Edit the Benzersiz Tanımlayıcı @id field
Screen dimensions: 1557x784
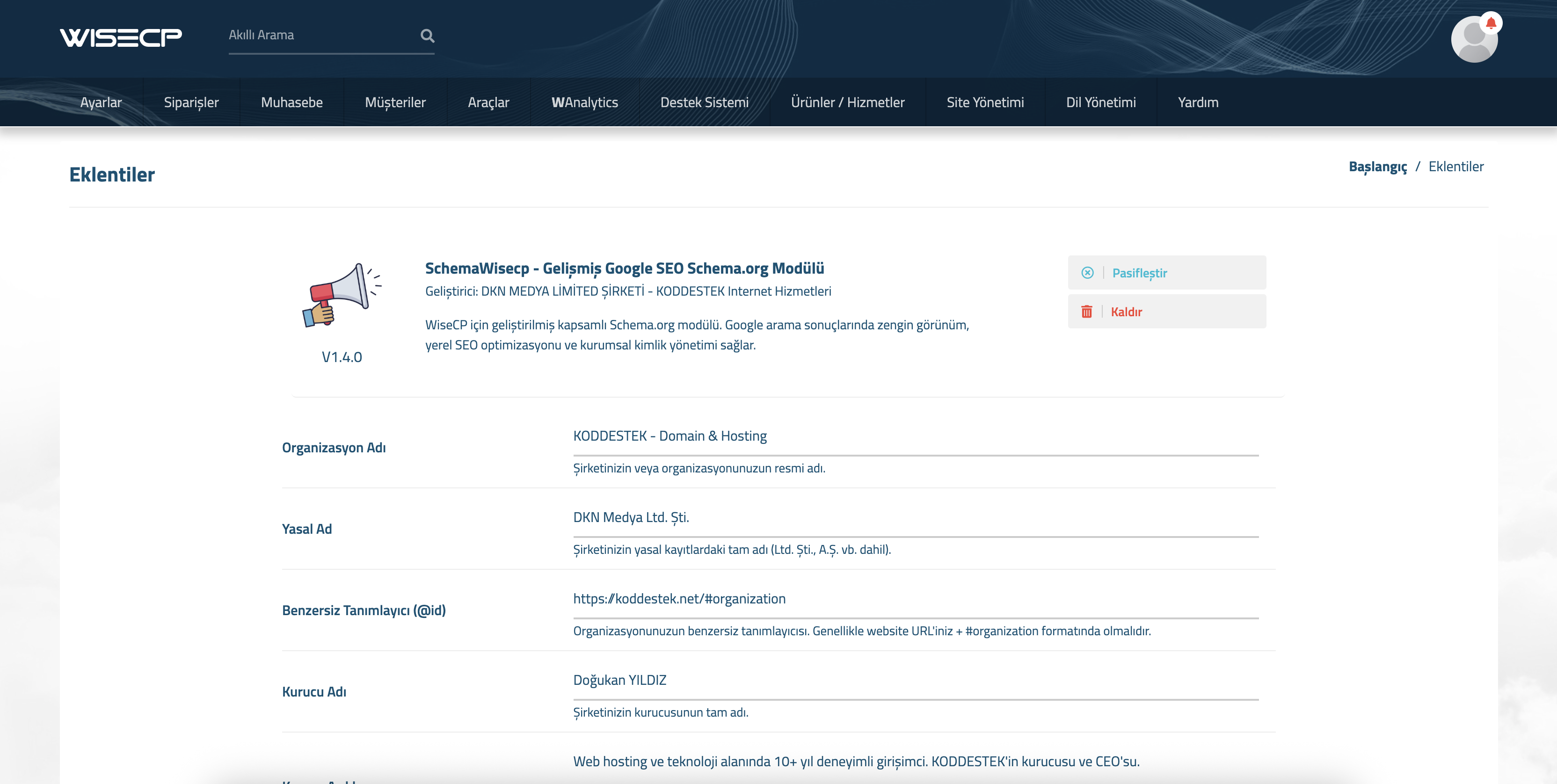click(915, 599)
